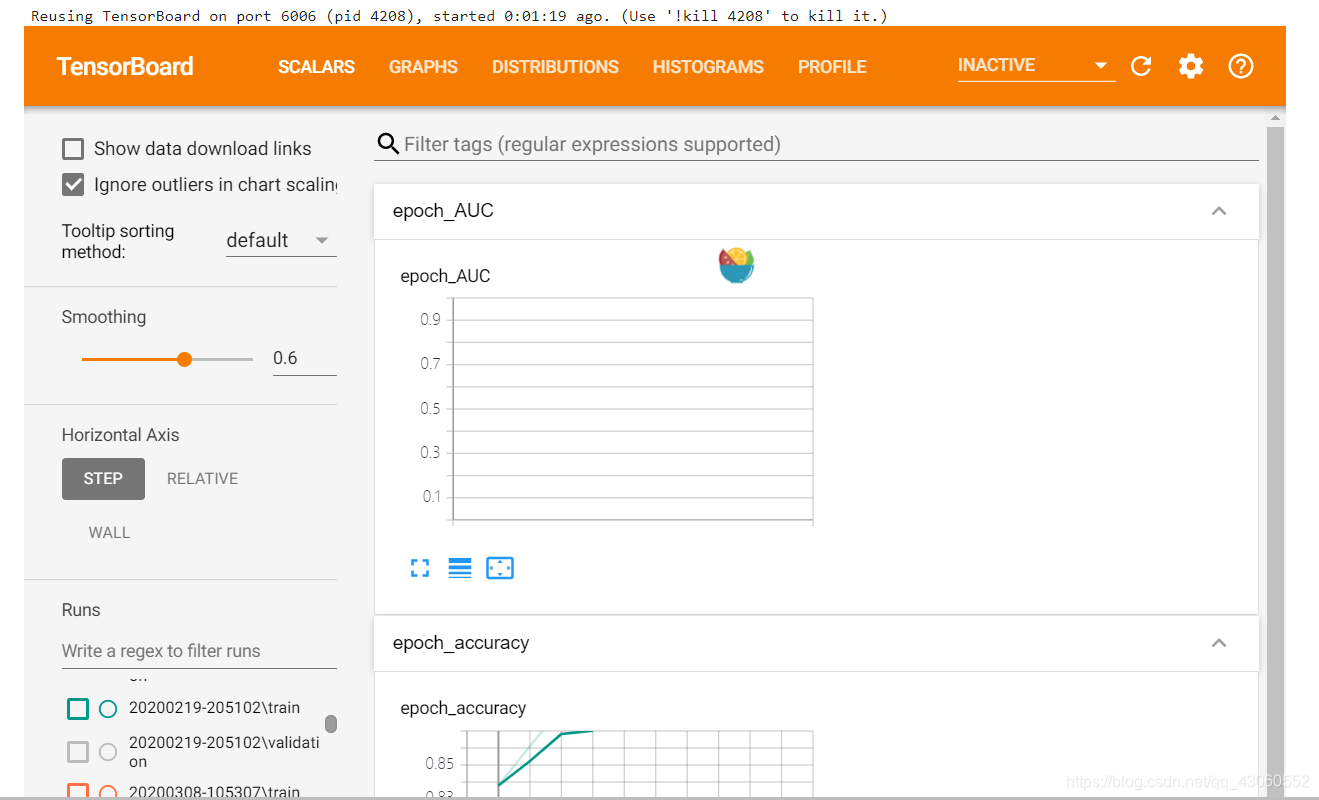Go to DISTRIBUTIONS tab
1319x800 pixels.
[555, 67]
